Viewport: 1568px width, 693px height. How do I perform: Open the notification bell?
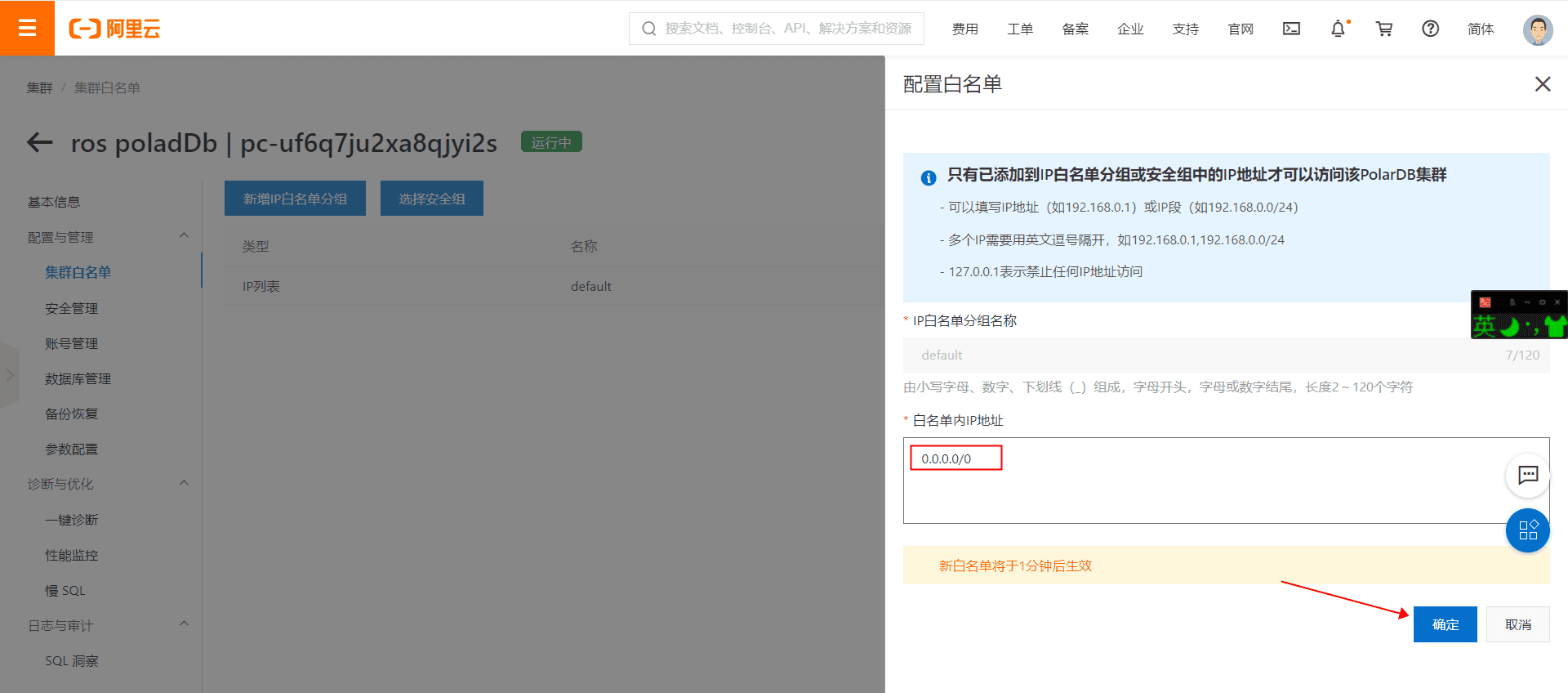[x=1338, y=29]
